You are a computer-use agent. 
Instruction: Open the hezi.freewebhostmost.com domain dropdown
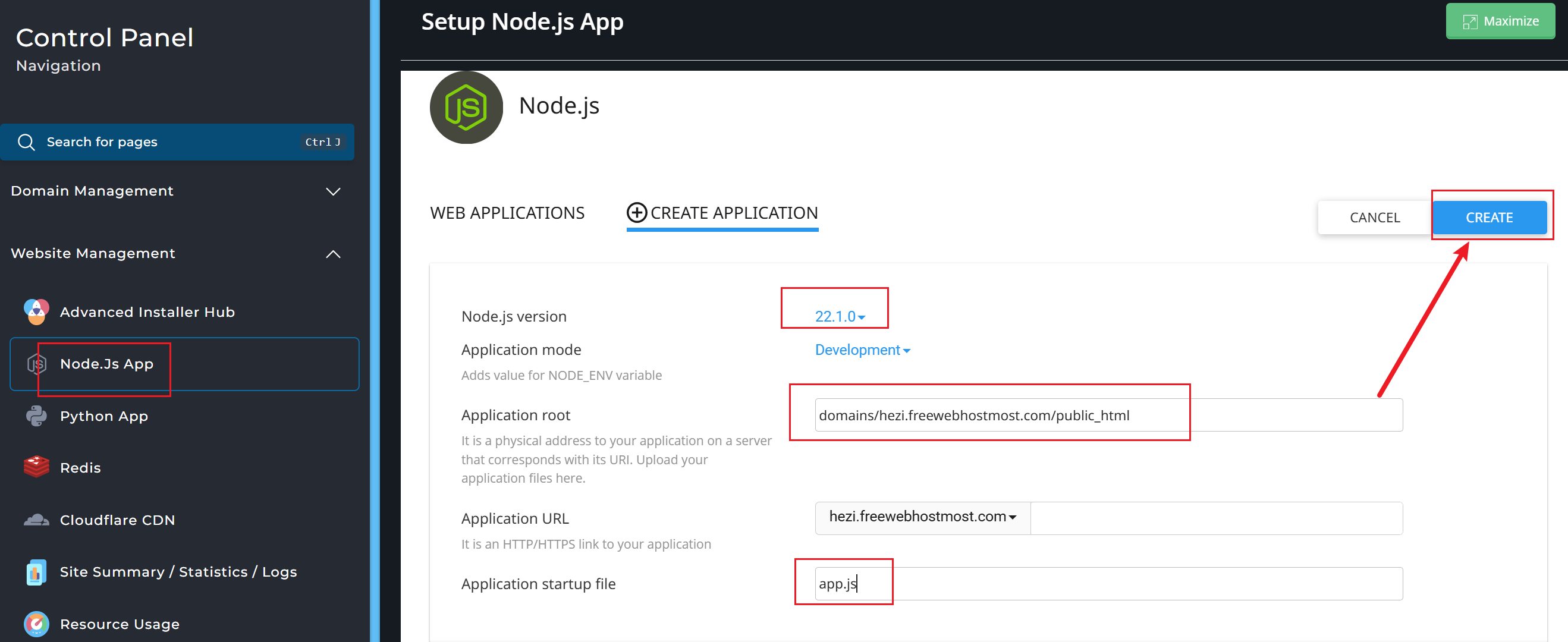pyautogui.click(x=922, y=517)
